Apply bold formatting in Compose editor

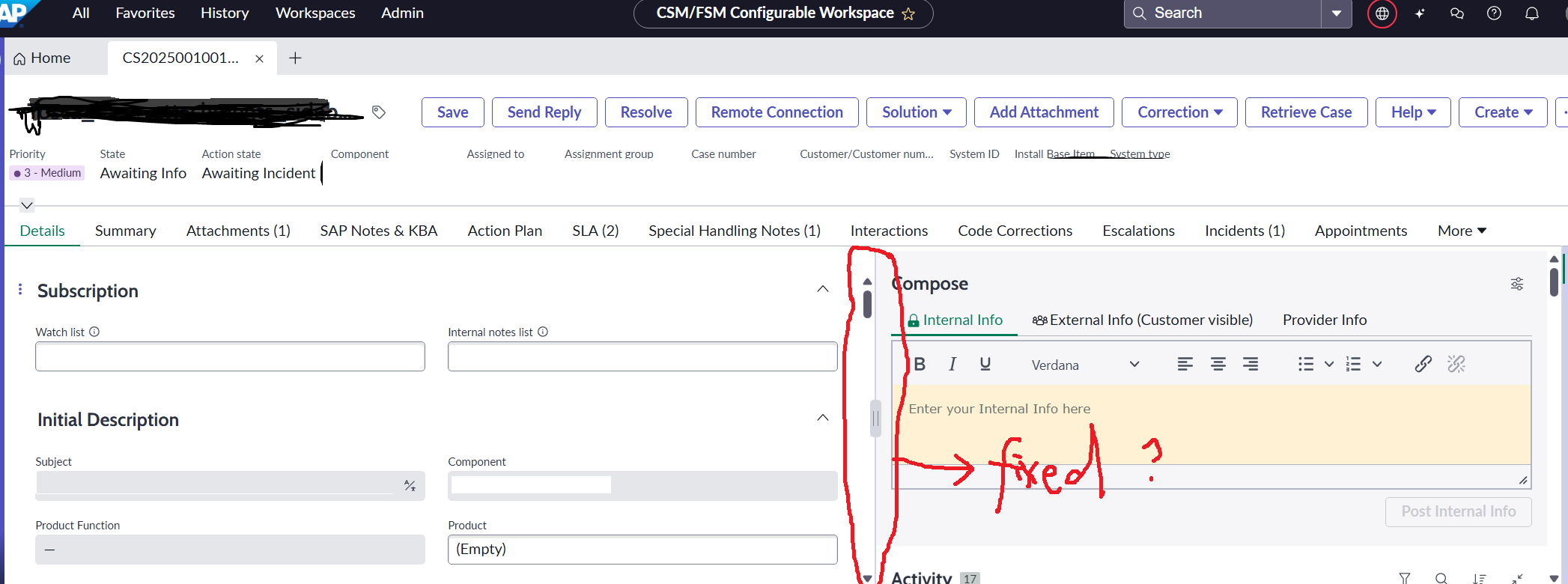[x=920, y=364]
